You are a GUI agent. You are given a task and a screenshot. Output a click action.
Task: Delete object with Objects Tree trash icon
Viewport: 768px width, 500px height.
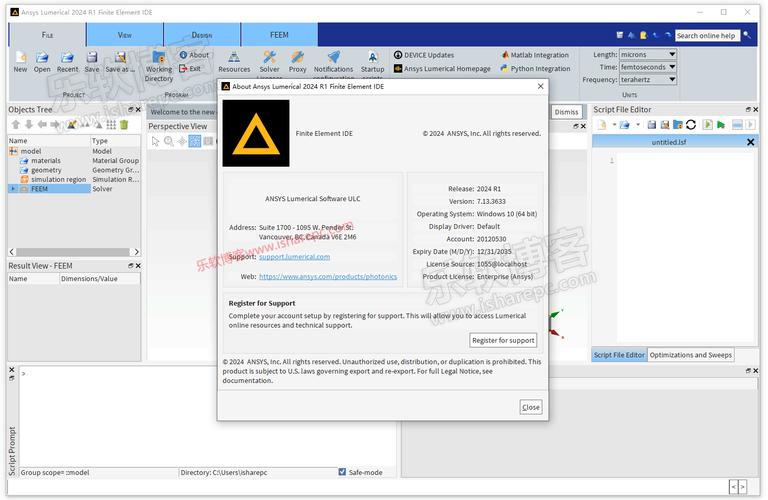tap(124, 125)
